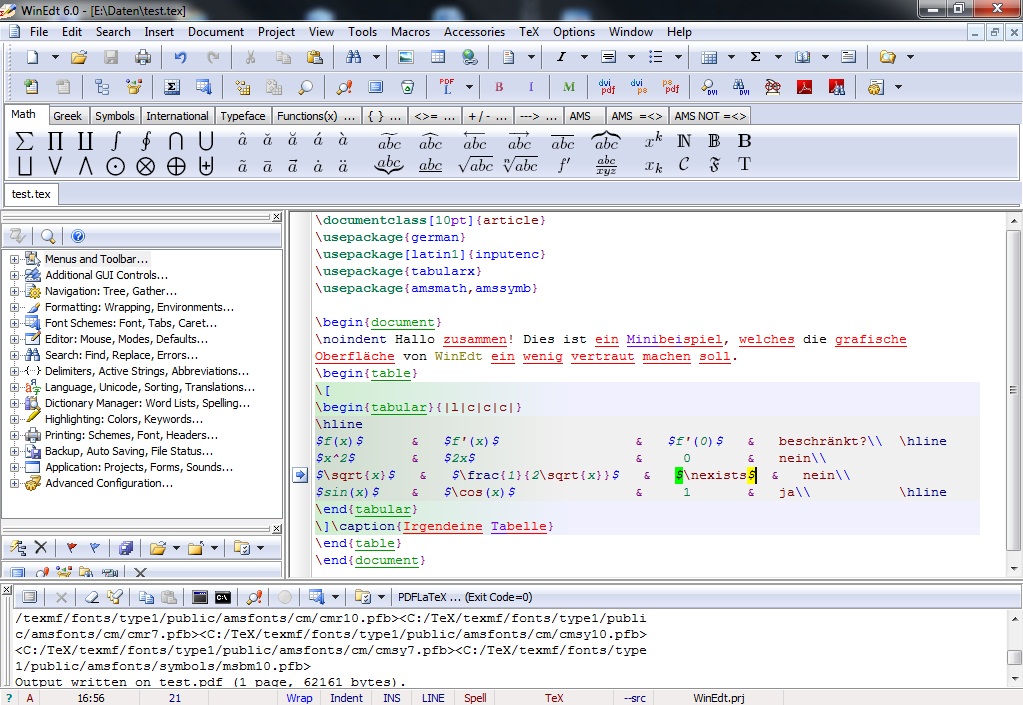This screenshot has width=1023, height=705.
Task: Click the dvi to pdf conversion icon
Action: (606, 87)
